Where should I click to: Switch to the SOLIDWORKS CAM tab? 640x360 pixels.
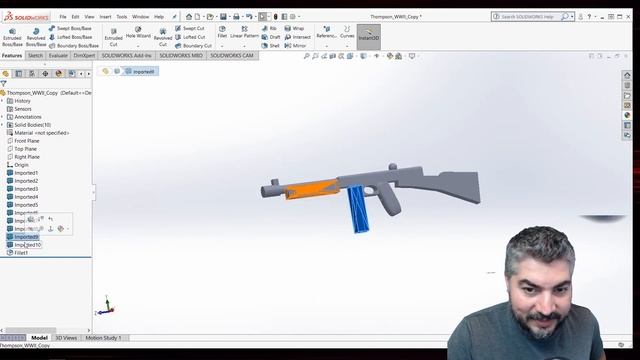(232, 56)
